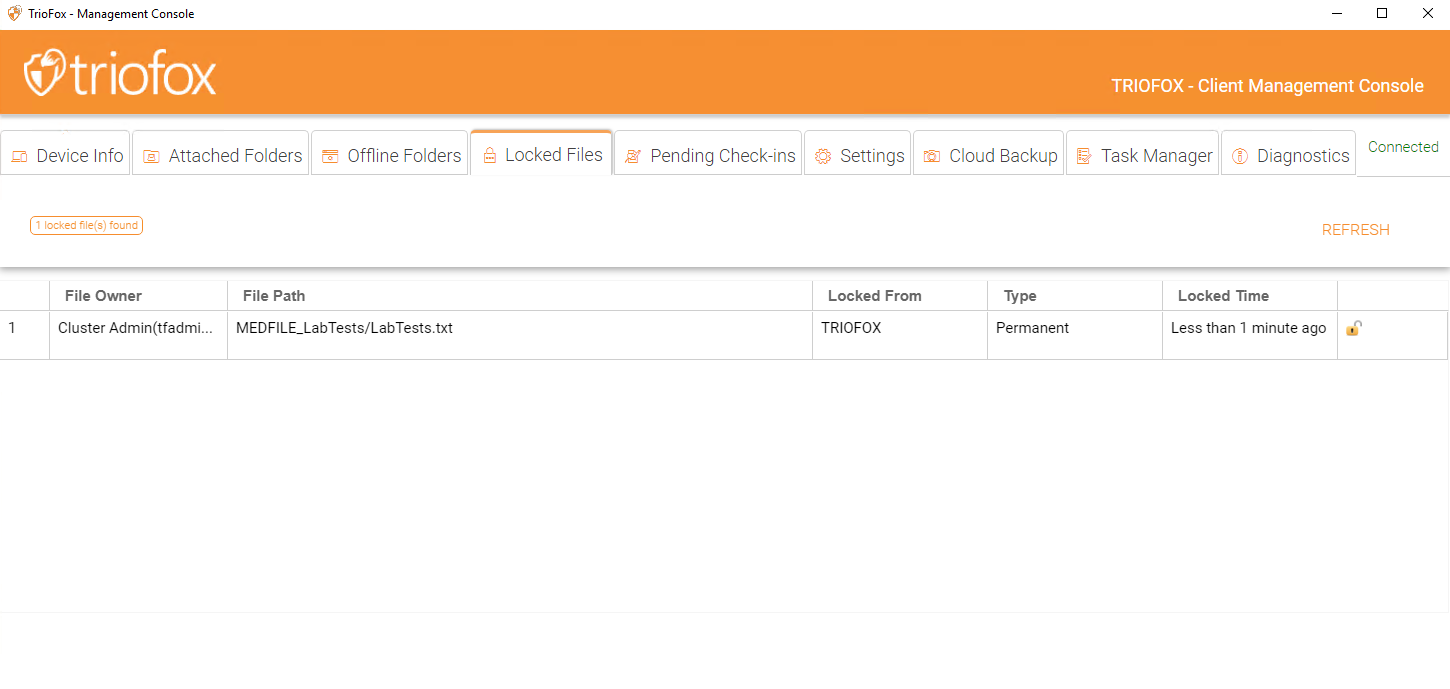The width and height of the screenshot is (1450, 689).
Task: Select the Cluster Admin file owner cell
Action: pyautogui.click(x=138, y=334)
